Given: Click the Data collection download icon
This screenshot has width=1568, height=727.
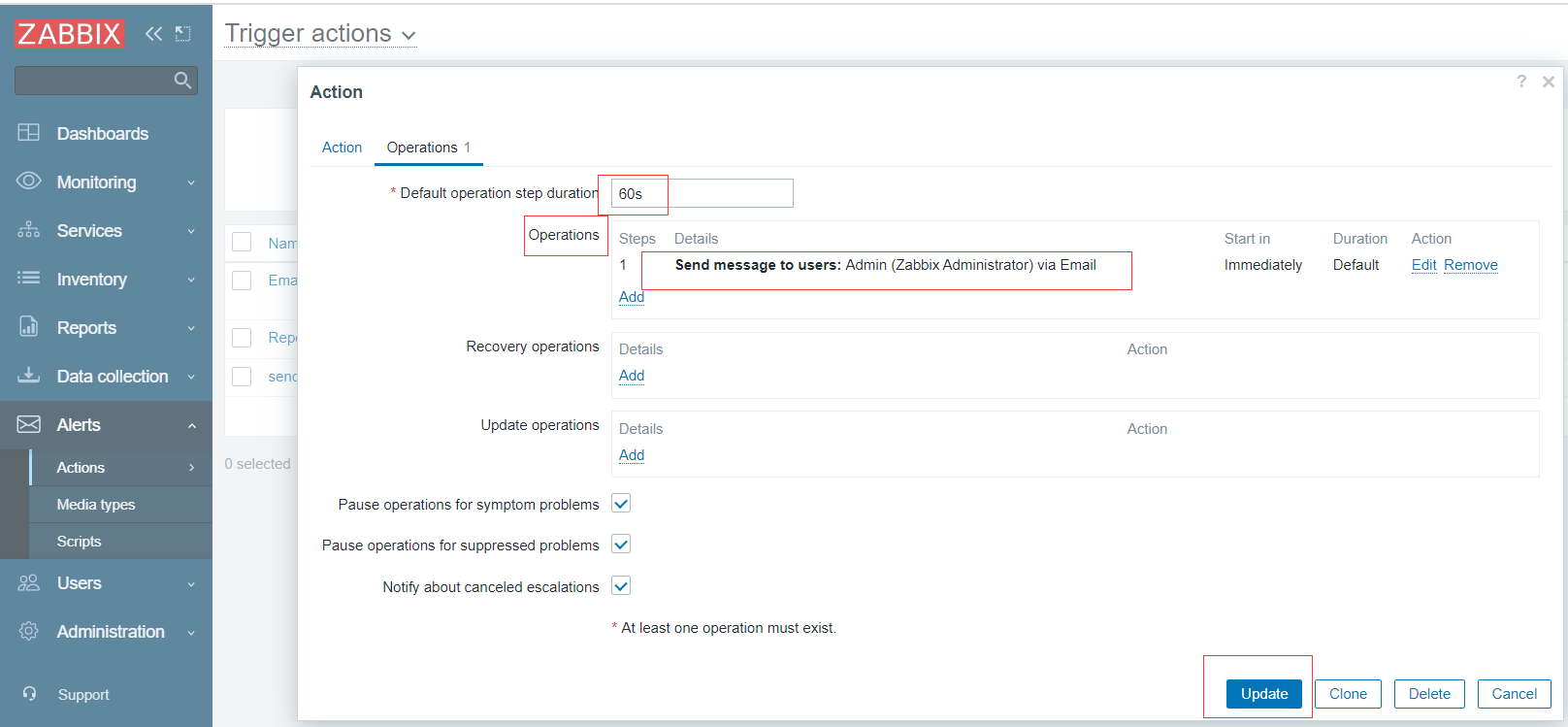Looking at the screenshot, I should pos(29,375).
